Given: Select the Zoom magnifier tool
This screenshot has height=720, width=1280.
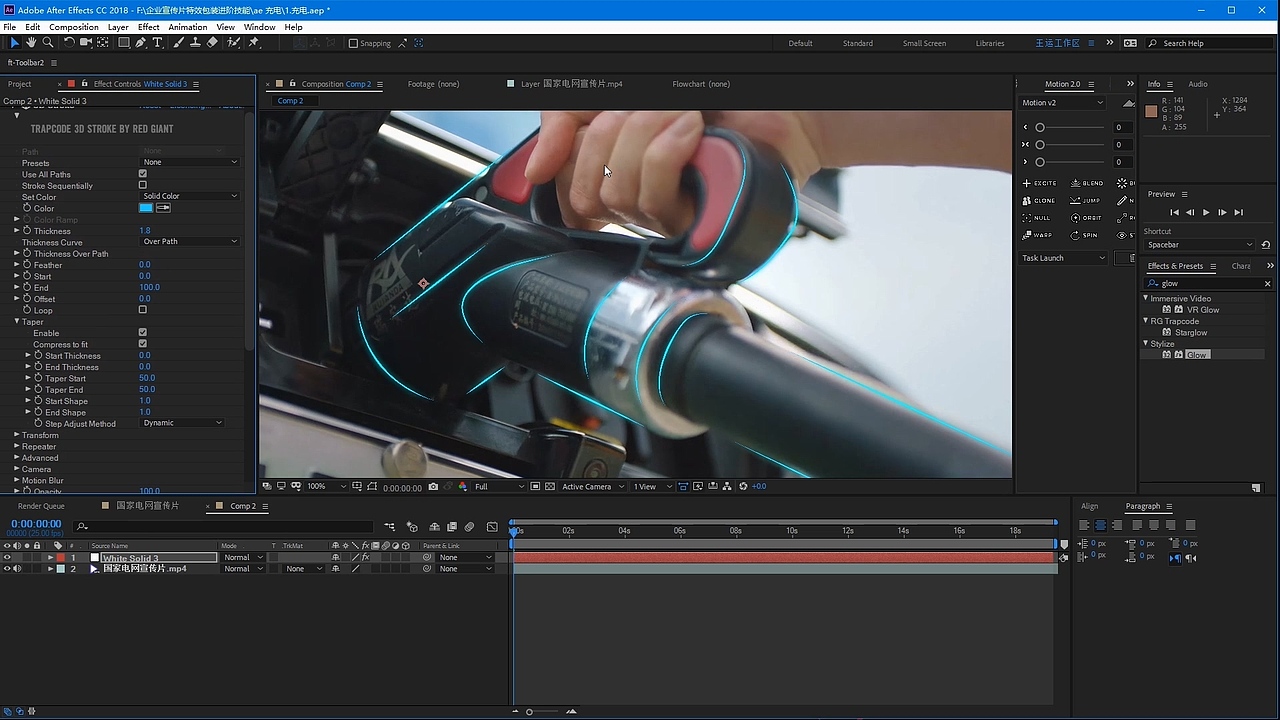Looking at the screenshot, I should [x=47, y=43].
